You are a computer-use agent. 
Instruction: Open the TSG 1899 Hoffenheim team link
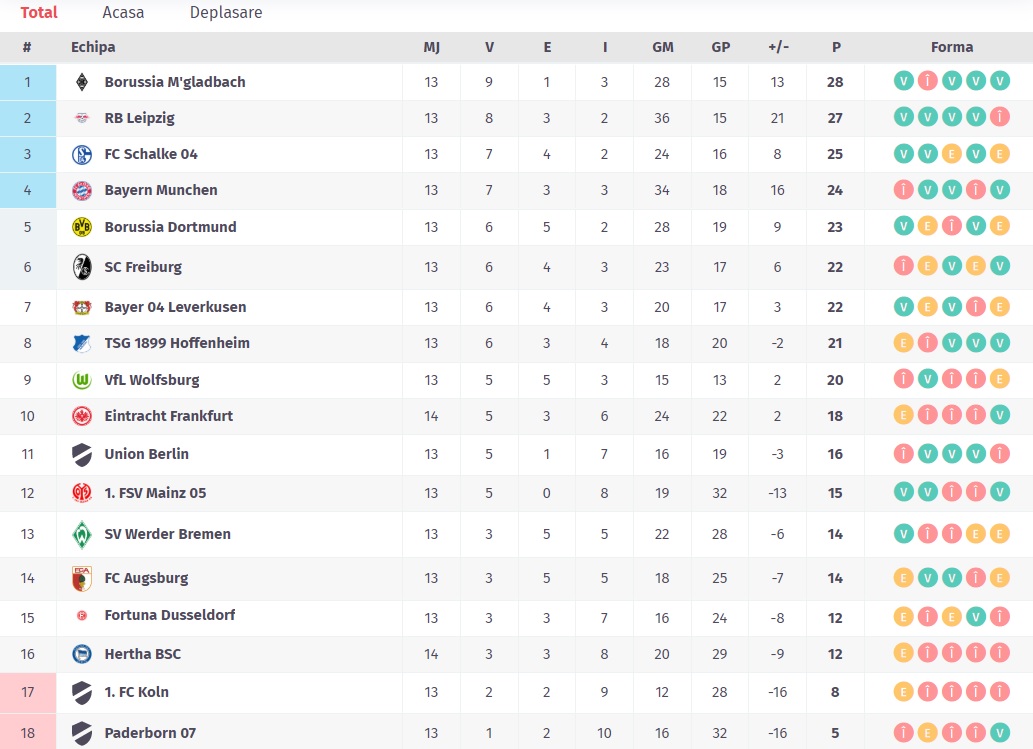[x=177, y=343]
